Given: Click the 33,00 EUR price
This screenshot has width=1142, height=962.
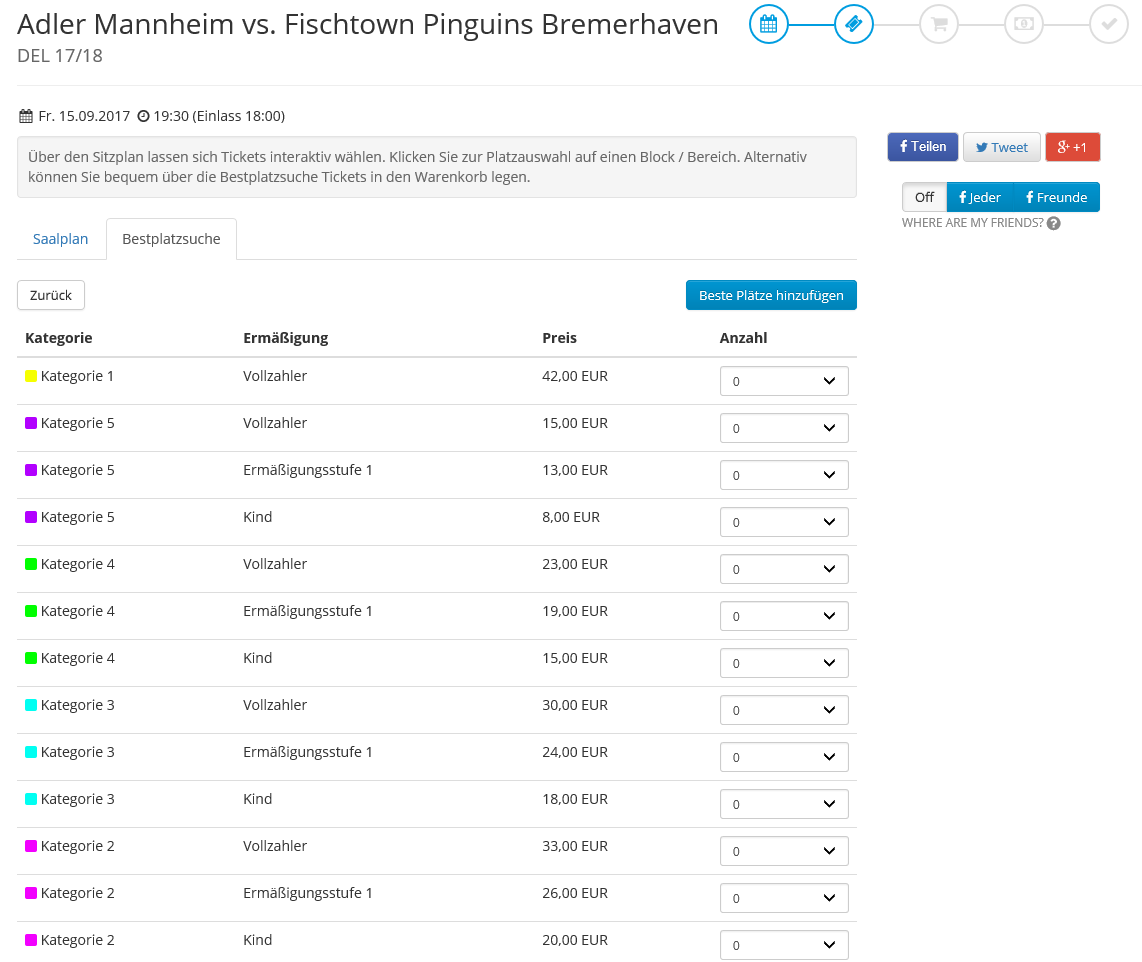Looking at the screenshot, I should pos(575,846).
